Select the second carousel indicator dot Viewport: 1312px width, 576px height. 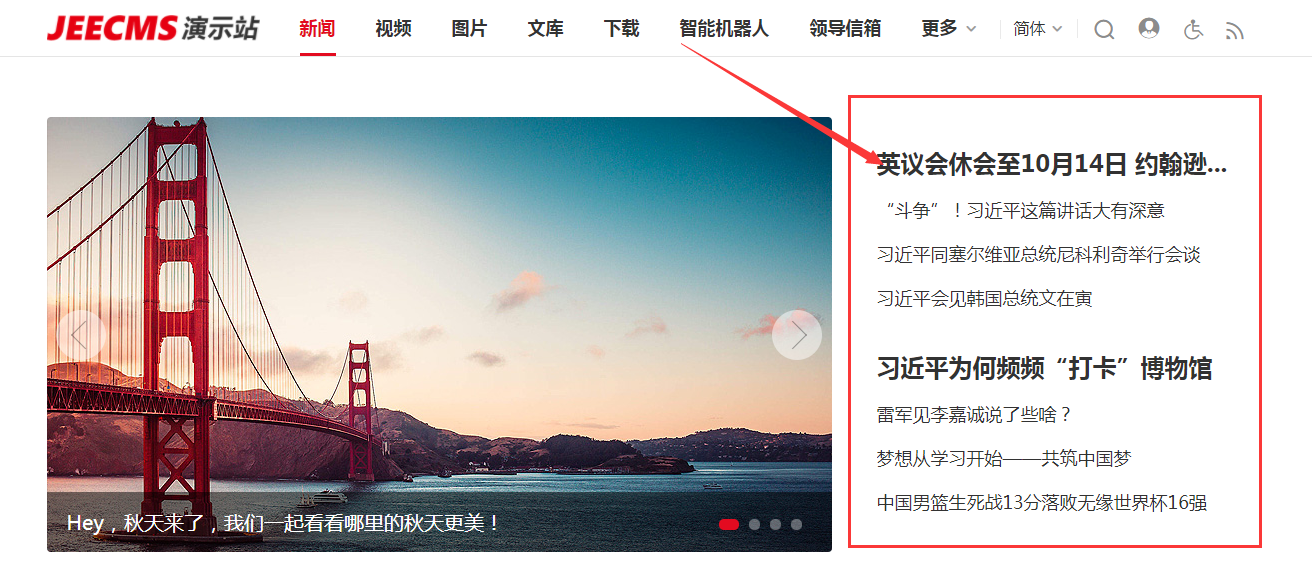[754, 524]
